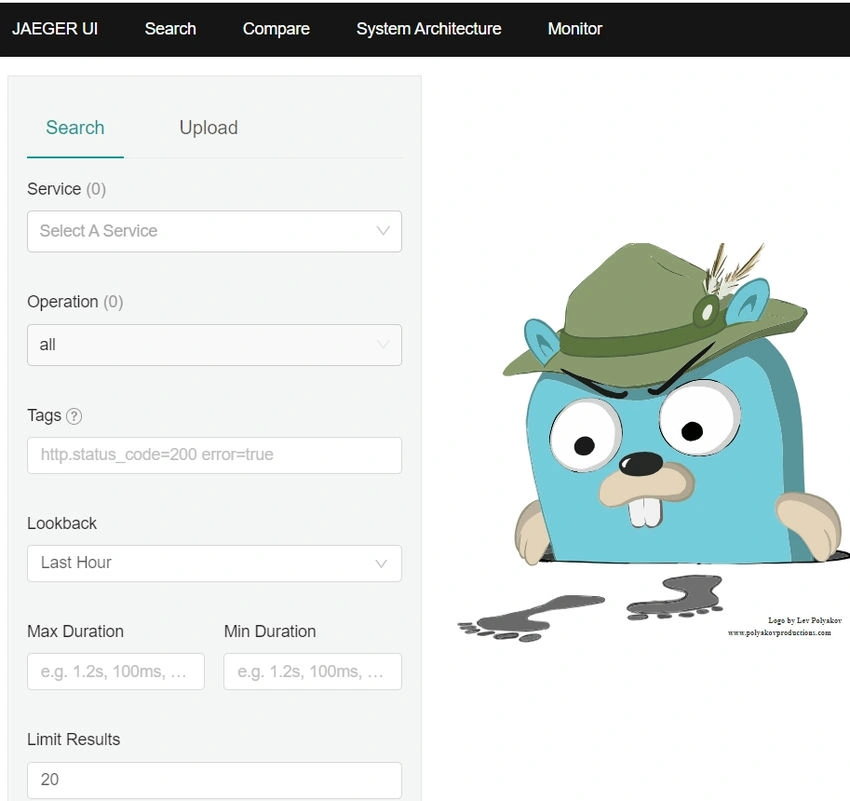Click the Service dropdown chevron arrow
Screen dimensions: 850x801
(x=383, y=231)
